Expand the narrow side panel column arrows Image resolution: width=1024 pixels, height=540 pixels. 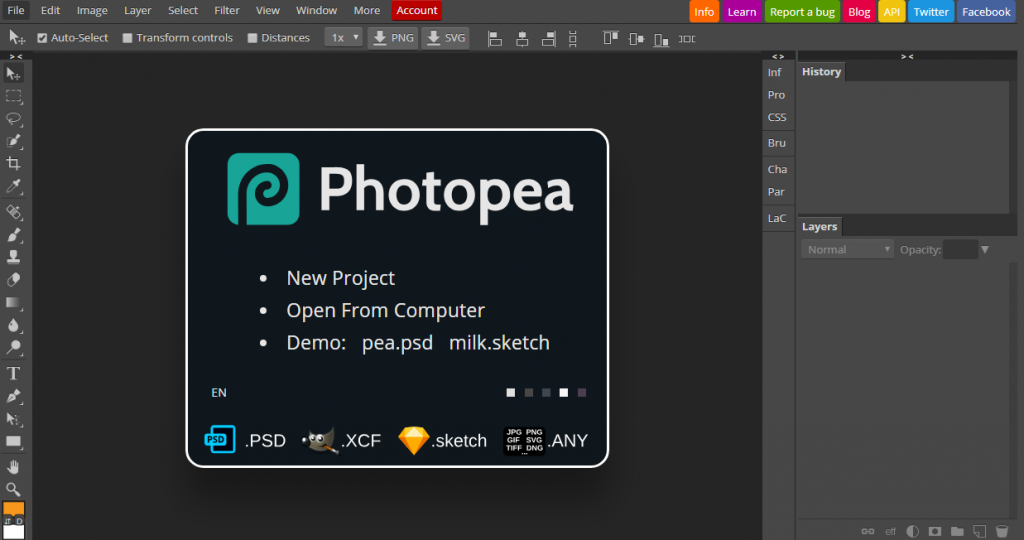(778, 57)
